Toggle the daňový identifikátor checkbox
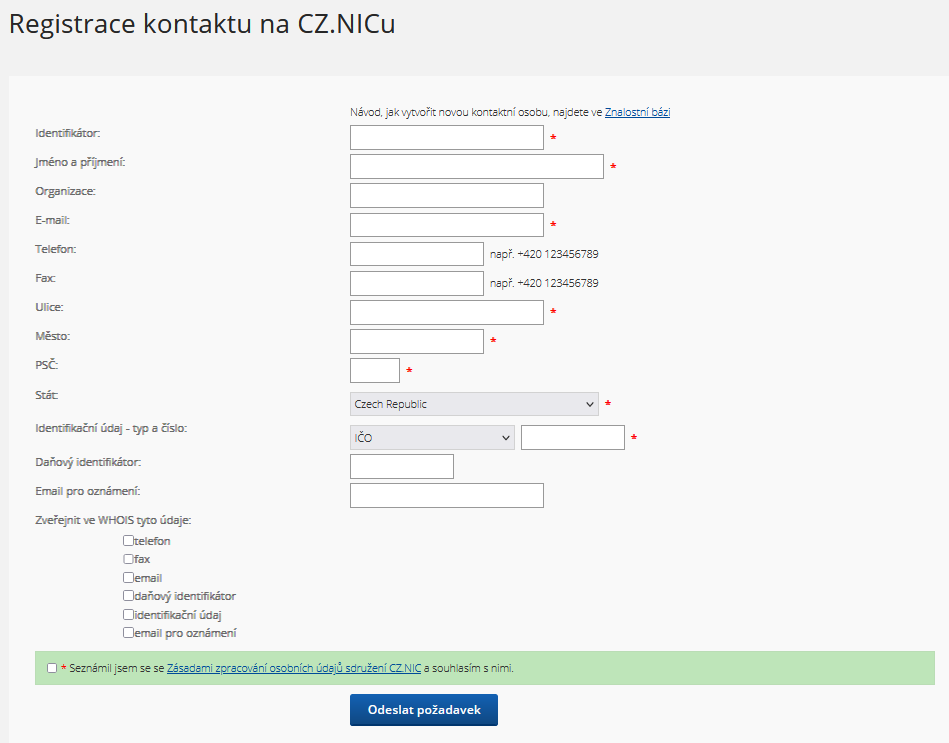The width and height of the screenshot is (949, 743). 128,595
